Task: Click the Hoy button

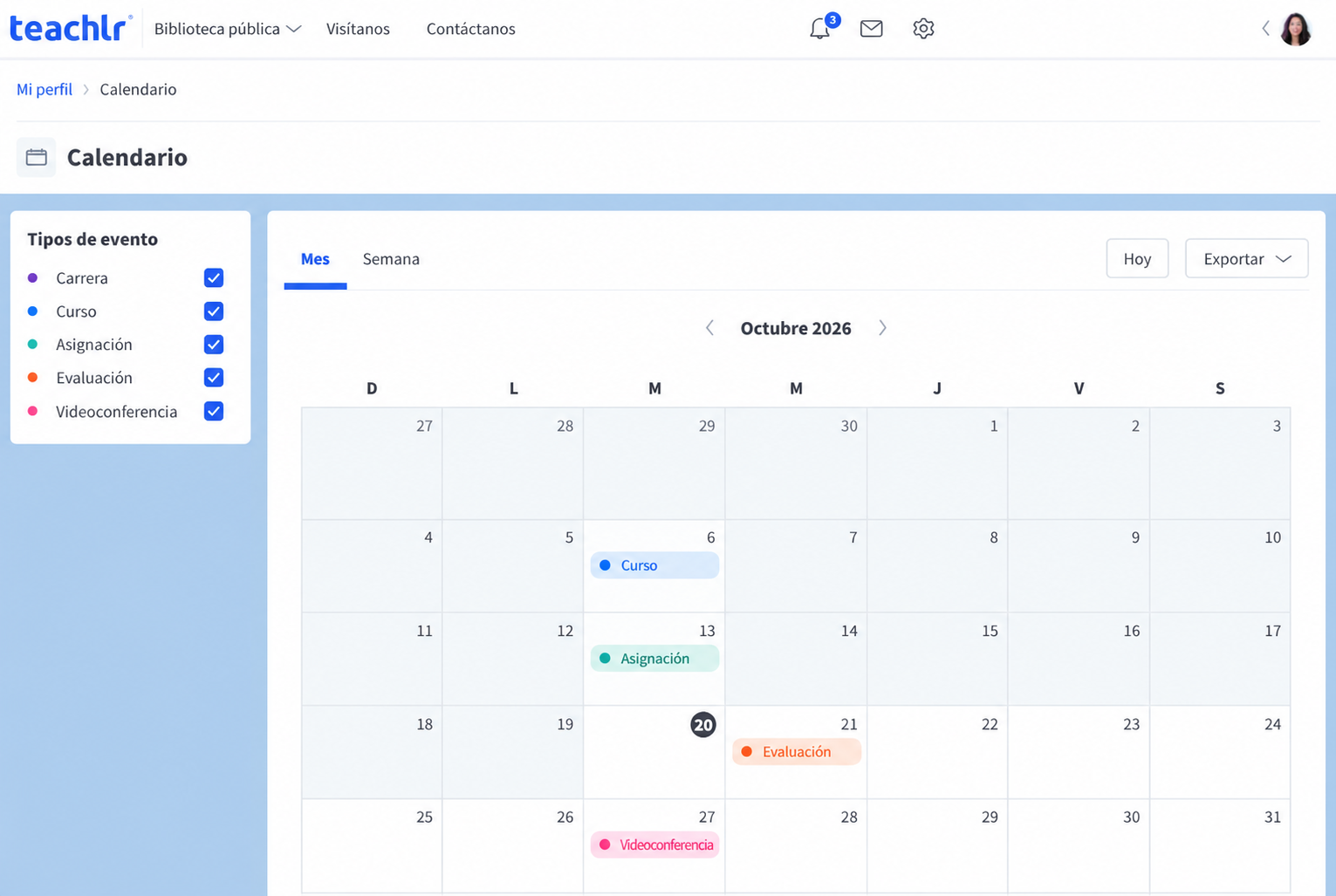Action: 1137,258
